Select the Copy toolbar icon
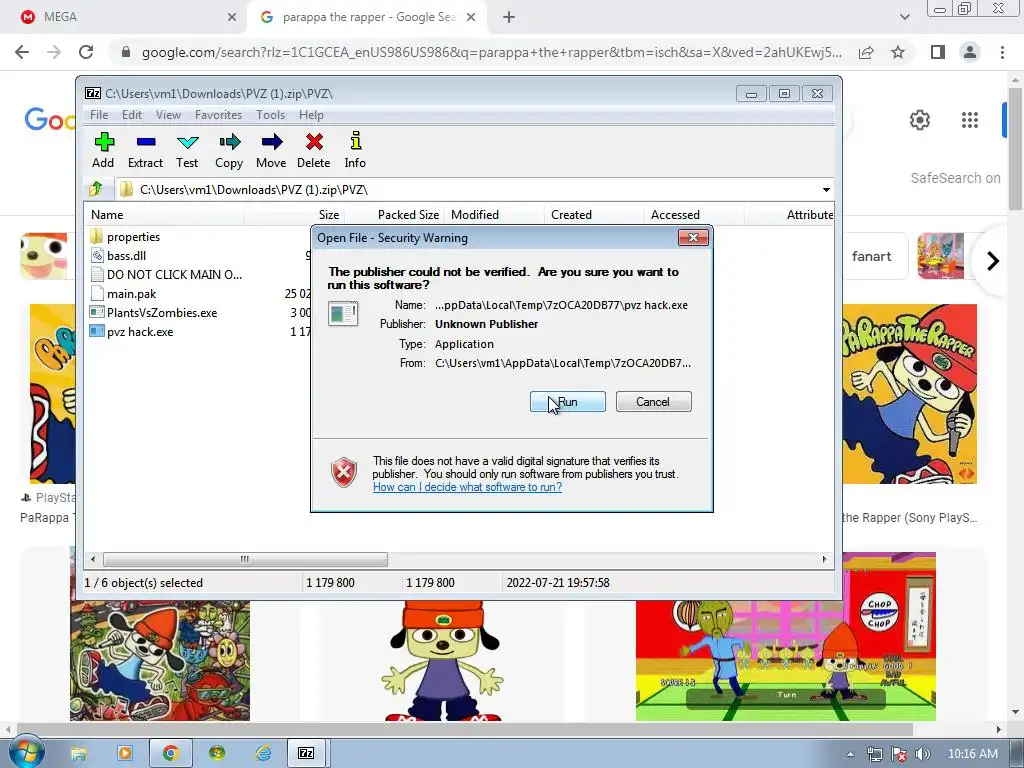 click(x=229, y=150)
